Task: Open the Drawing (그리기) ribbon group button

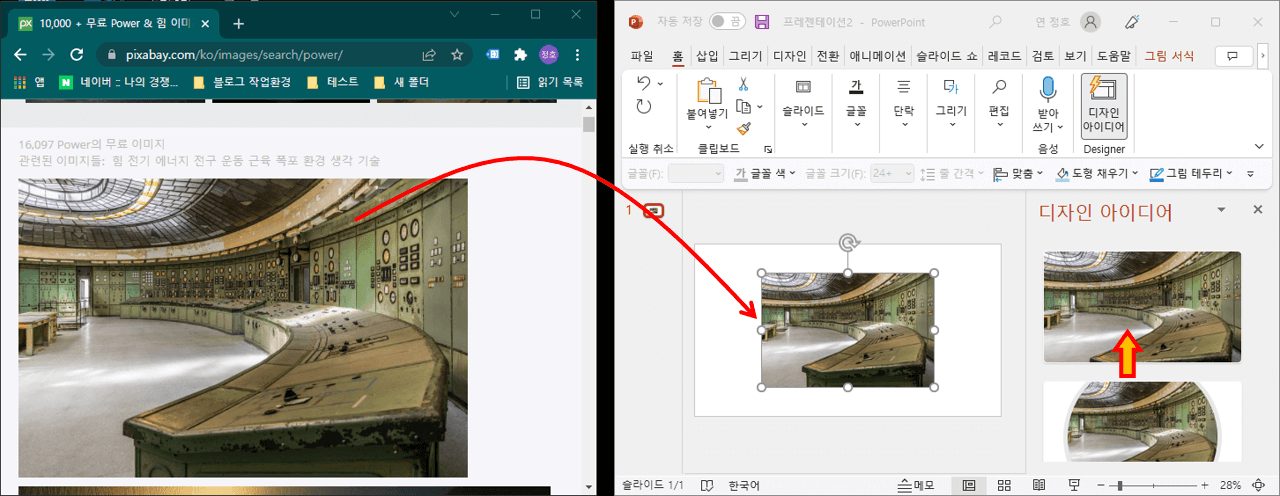Action: pyautogui.click(x=951, y=104)
